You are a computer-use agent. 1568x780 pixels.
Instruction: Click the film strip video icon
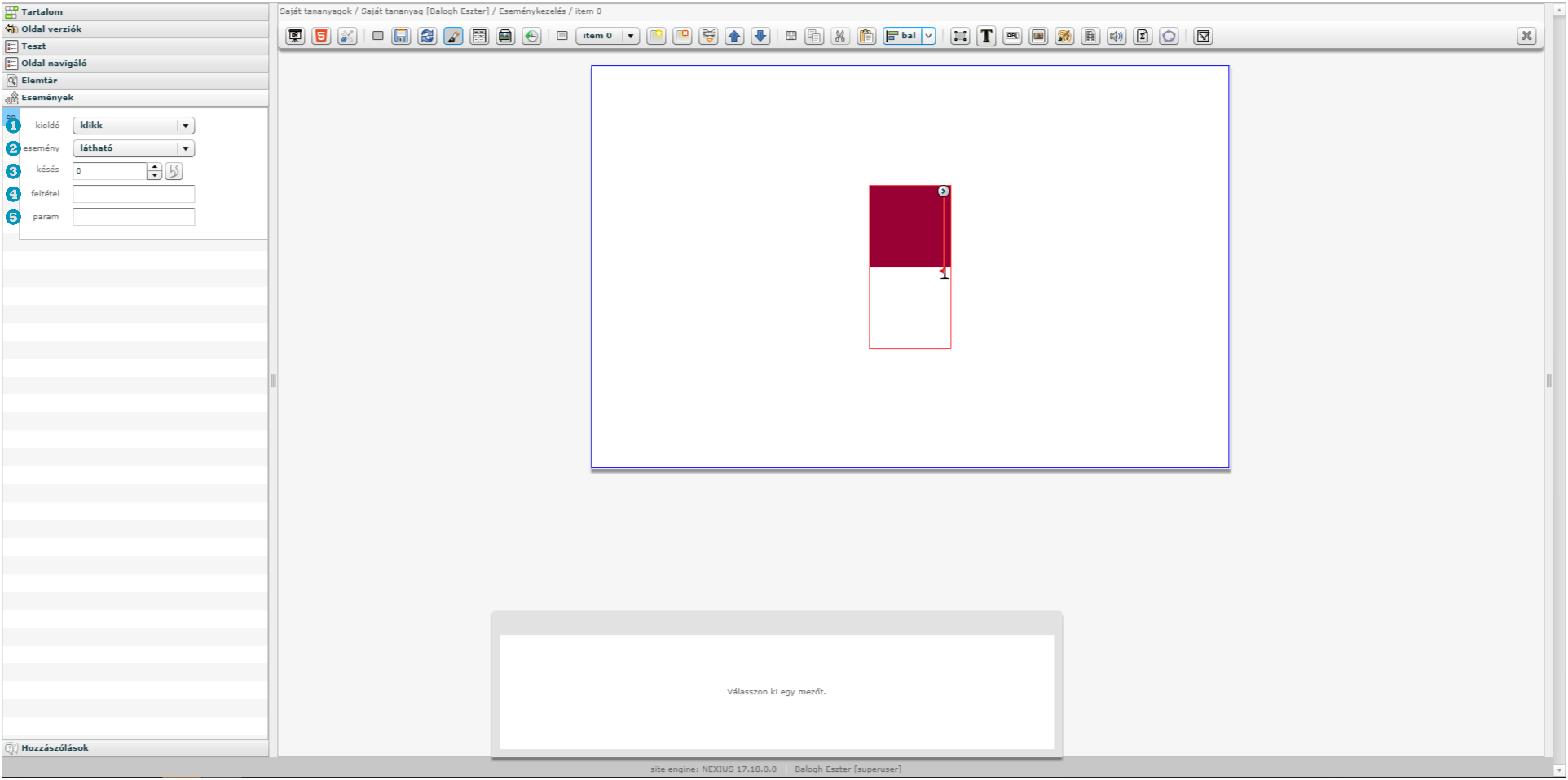pos(1090,36)
